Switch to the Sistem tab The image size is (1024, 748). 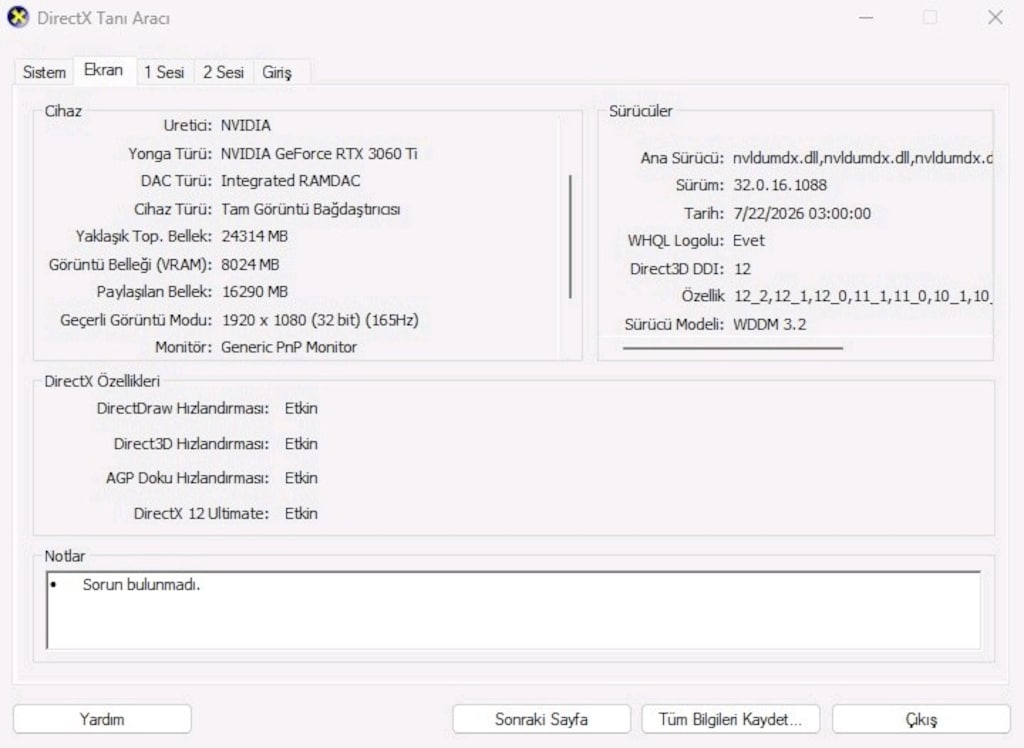[44, 72]
